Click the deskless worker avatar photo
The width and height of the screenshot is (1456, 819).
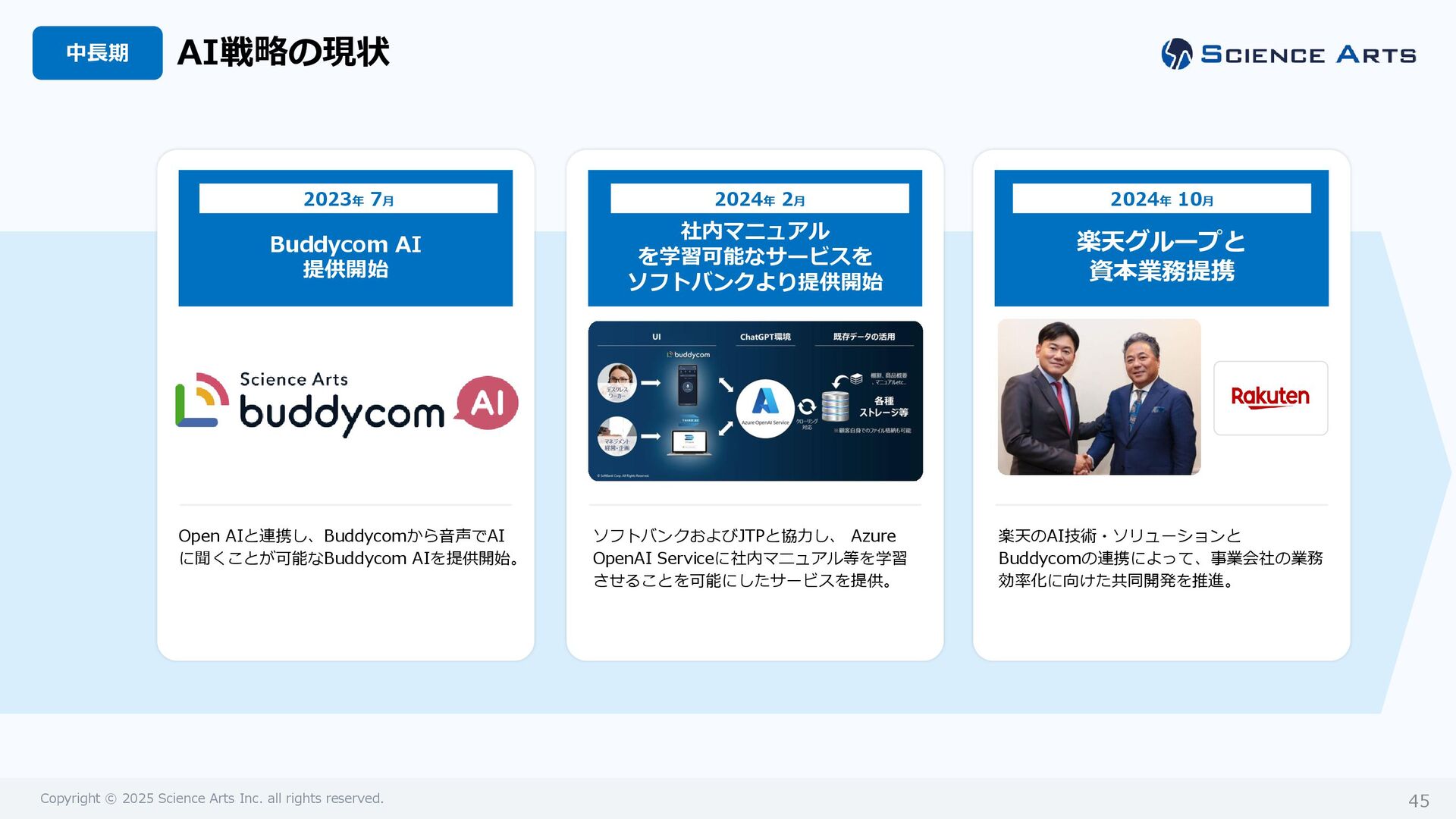[616, 382]
